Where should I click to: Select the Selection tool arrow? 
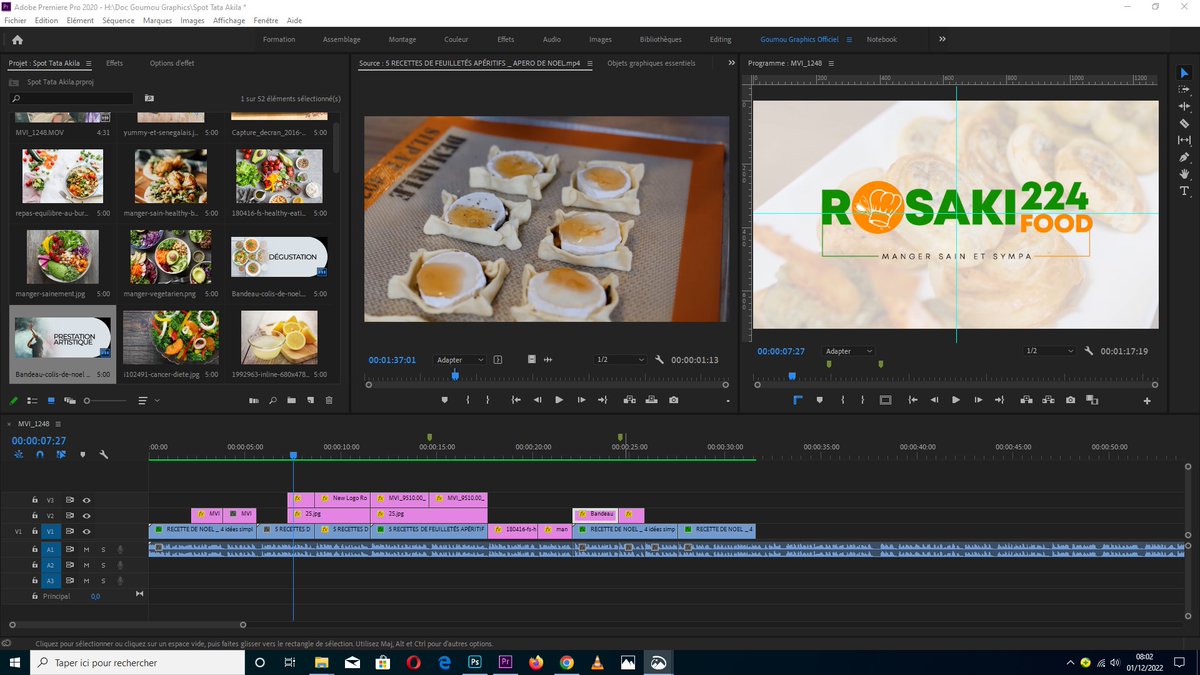[1185, 72]
